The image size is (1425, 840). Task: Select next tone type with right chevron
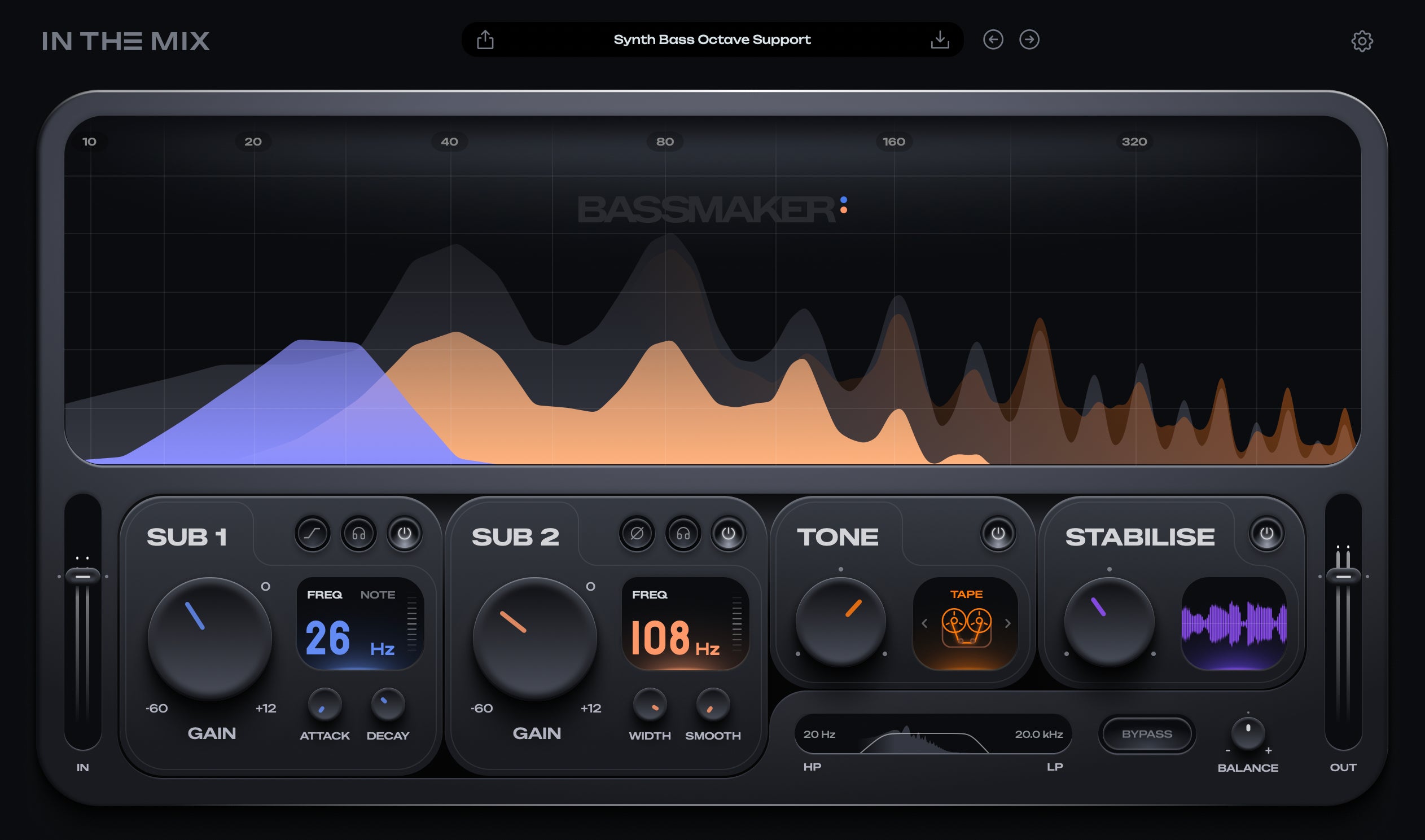click(1008, 623)
